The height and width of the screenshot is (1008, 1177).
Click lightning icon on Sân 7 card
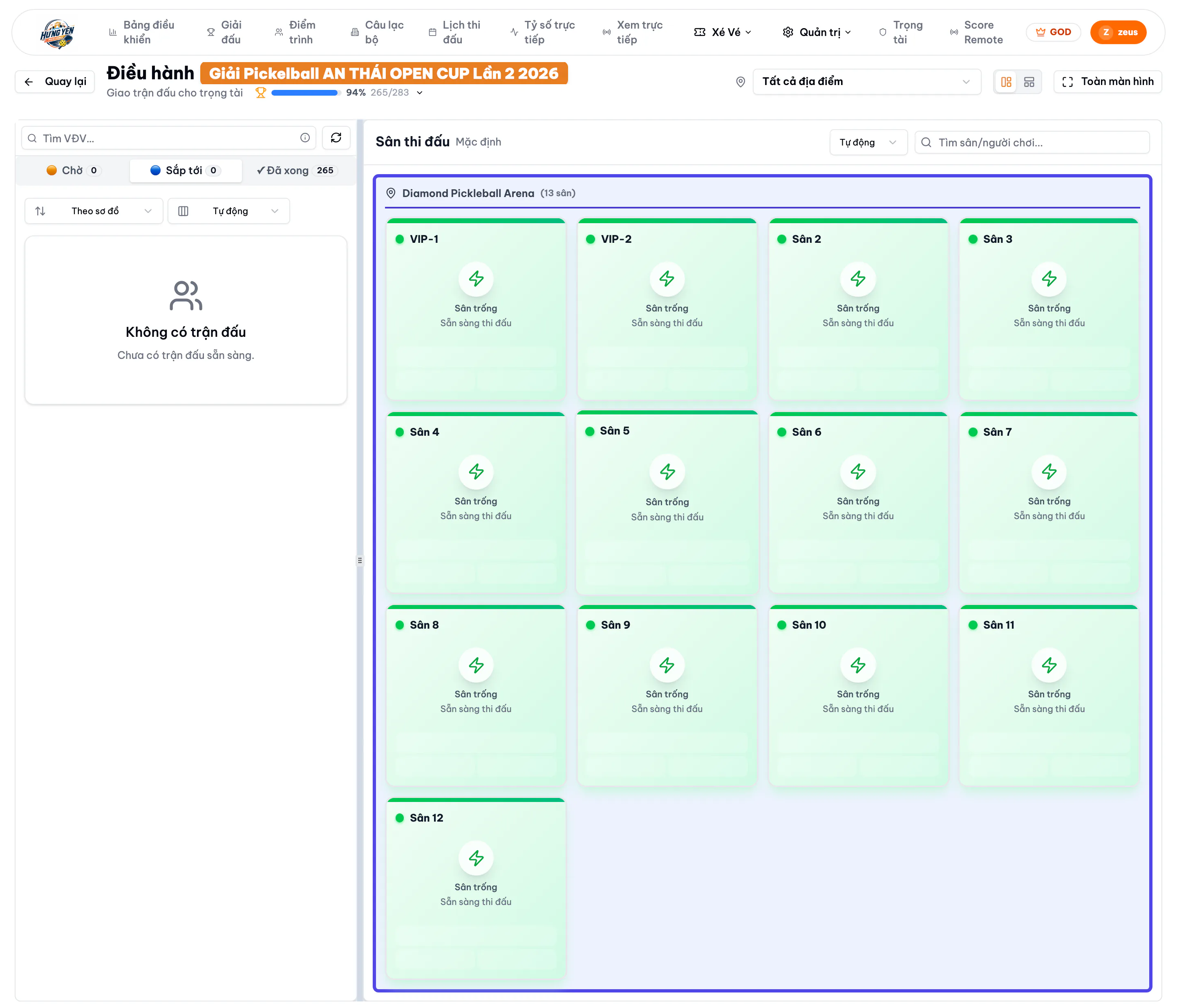tap(1049, 472)
